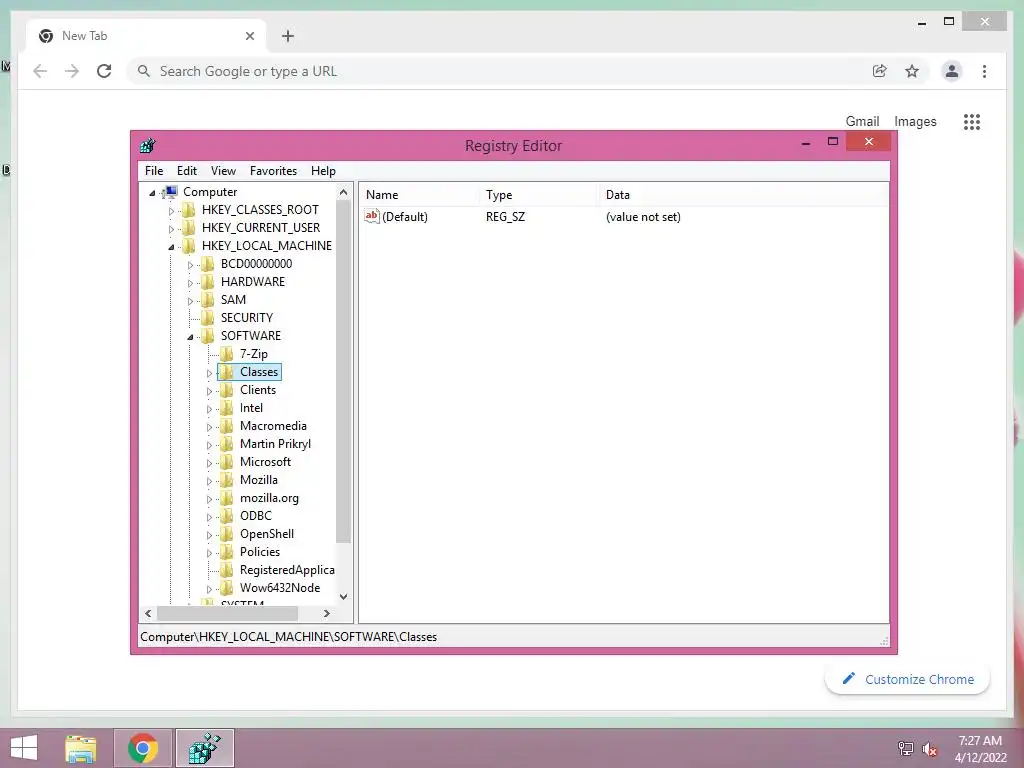Image resolution: width=1024 pixels, height=768 pixels.
Task: Click the Data column header
Action: pos(744,195)
